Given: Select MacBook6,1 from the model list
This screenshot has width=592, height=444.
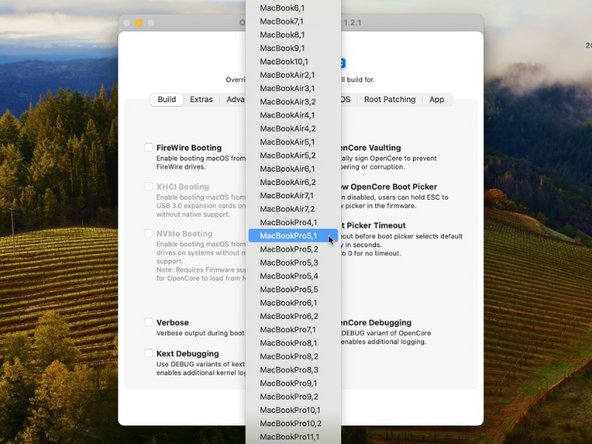Looking at the screenshot, I should tap(293, 8).
